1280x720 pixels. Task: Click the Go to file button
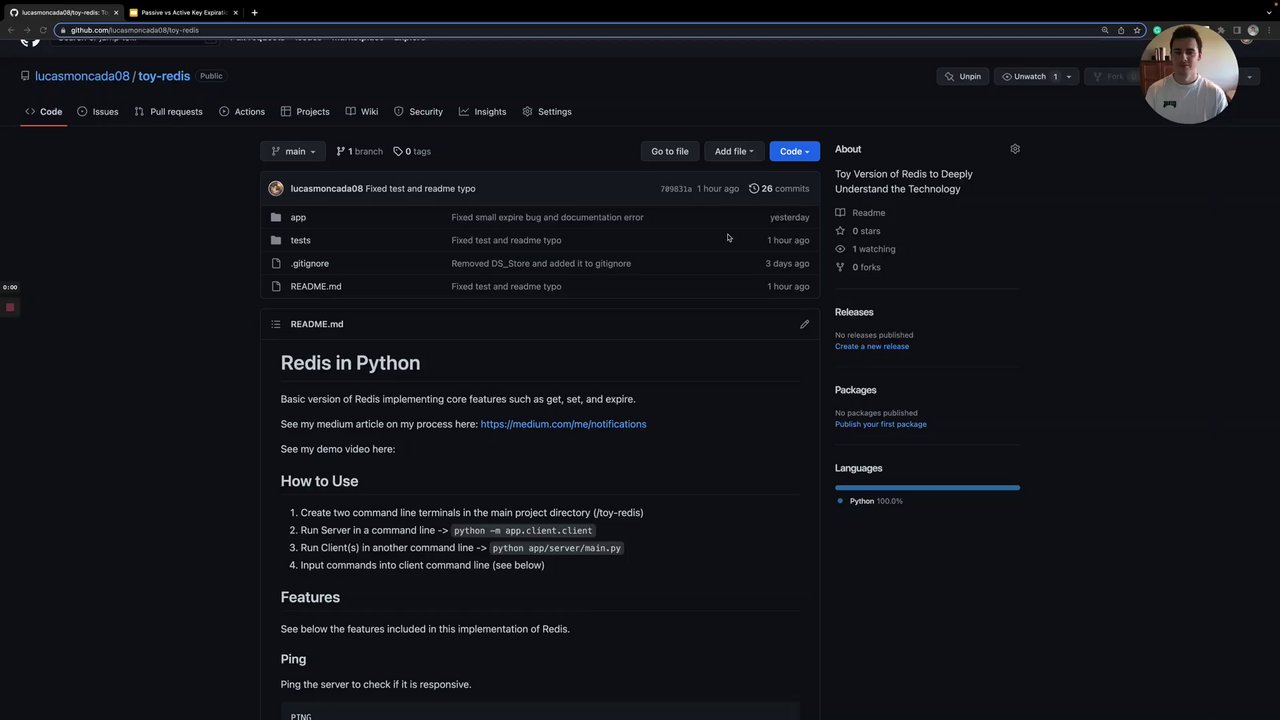[669, 151]
